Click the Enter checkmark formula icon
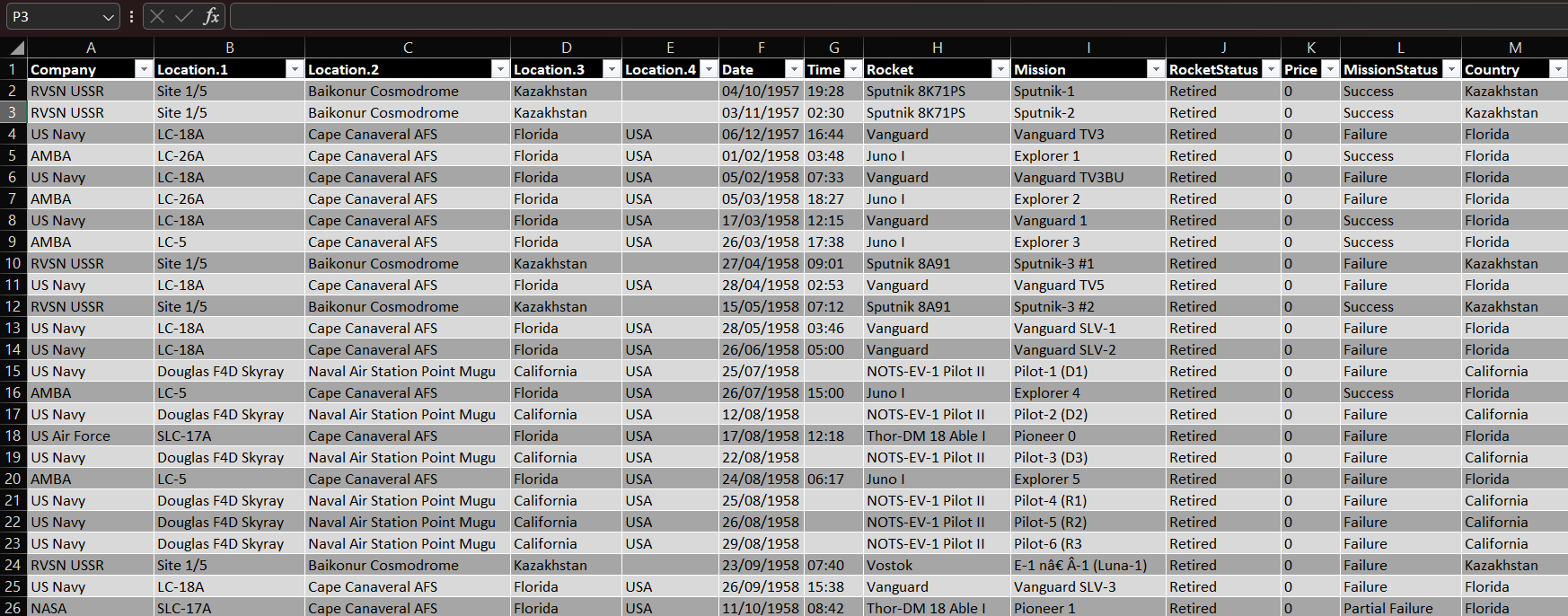The width and height of the screenshot is (1568, 616). (x=184, y=16)
